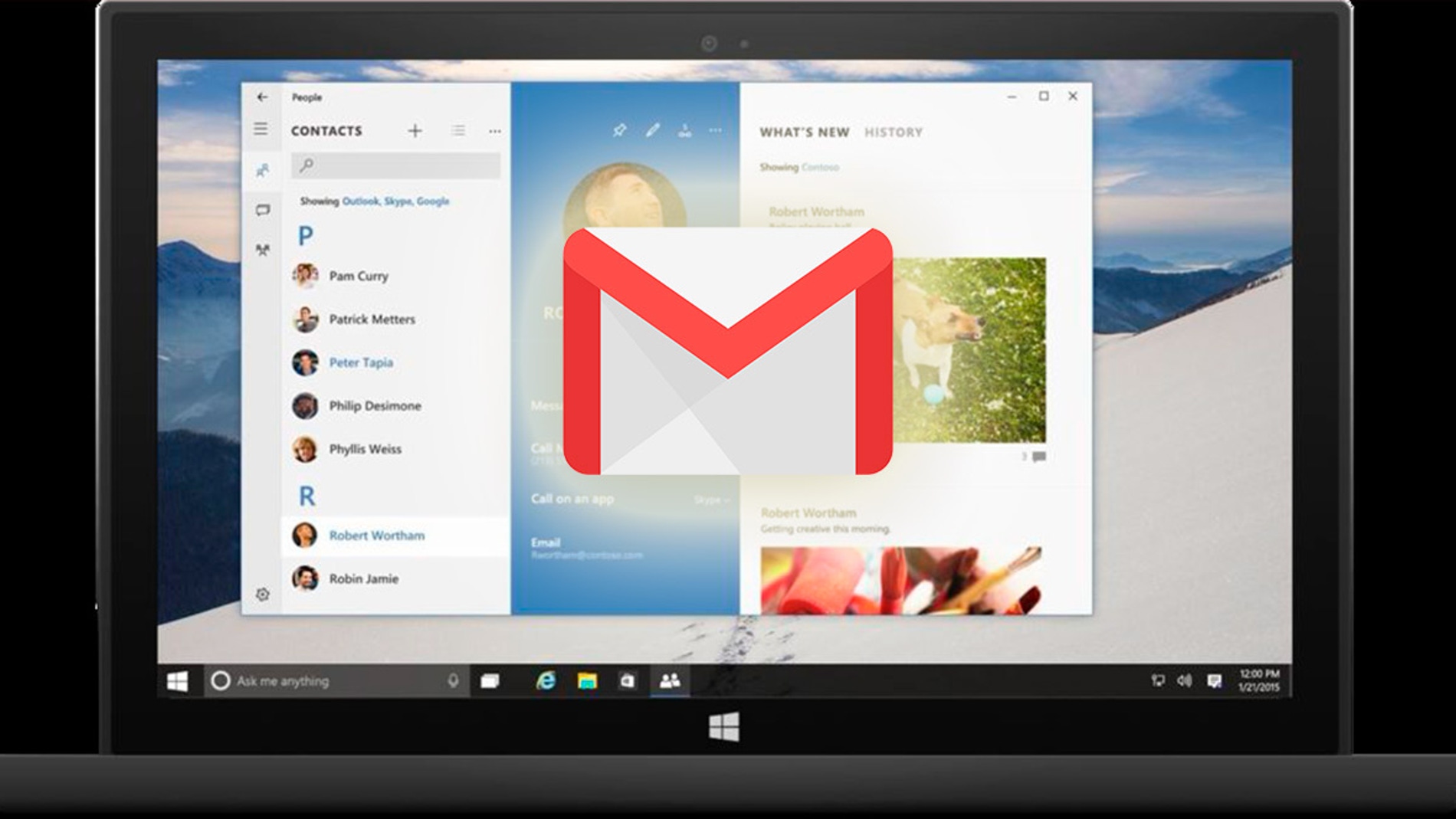Open the groups sidebar icon

click(x=262, y=250)
